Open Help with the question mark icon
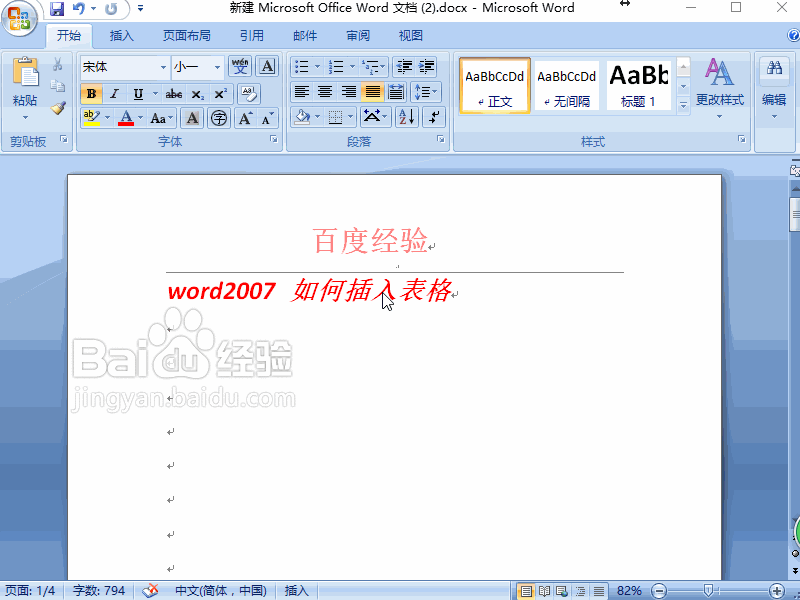The width and height of the screenshot is (800, 600). [793, 36]
